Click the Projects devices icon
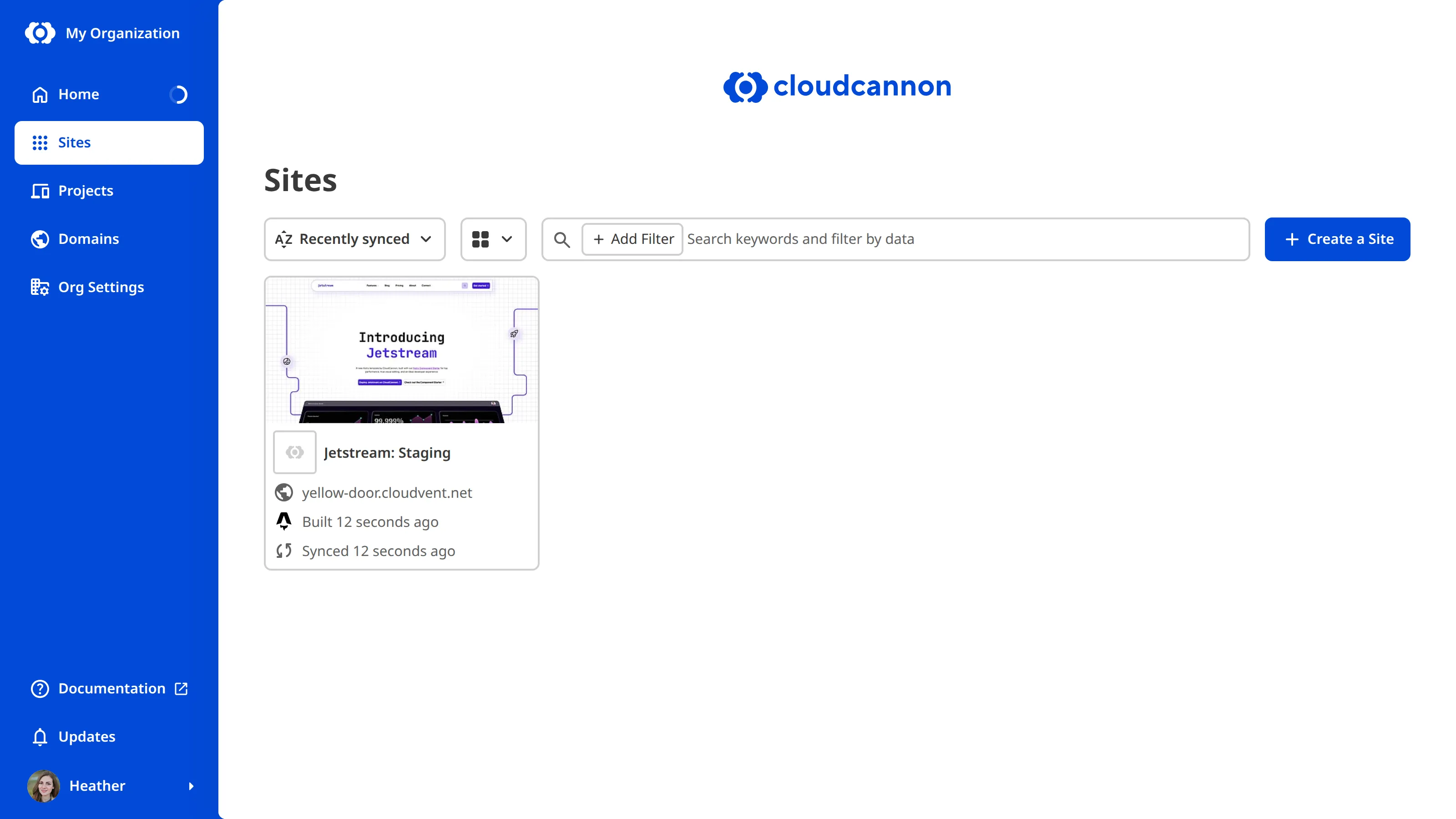This screenshot has width=1456, height=819. click(x=40, y=191)
